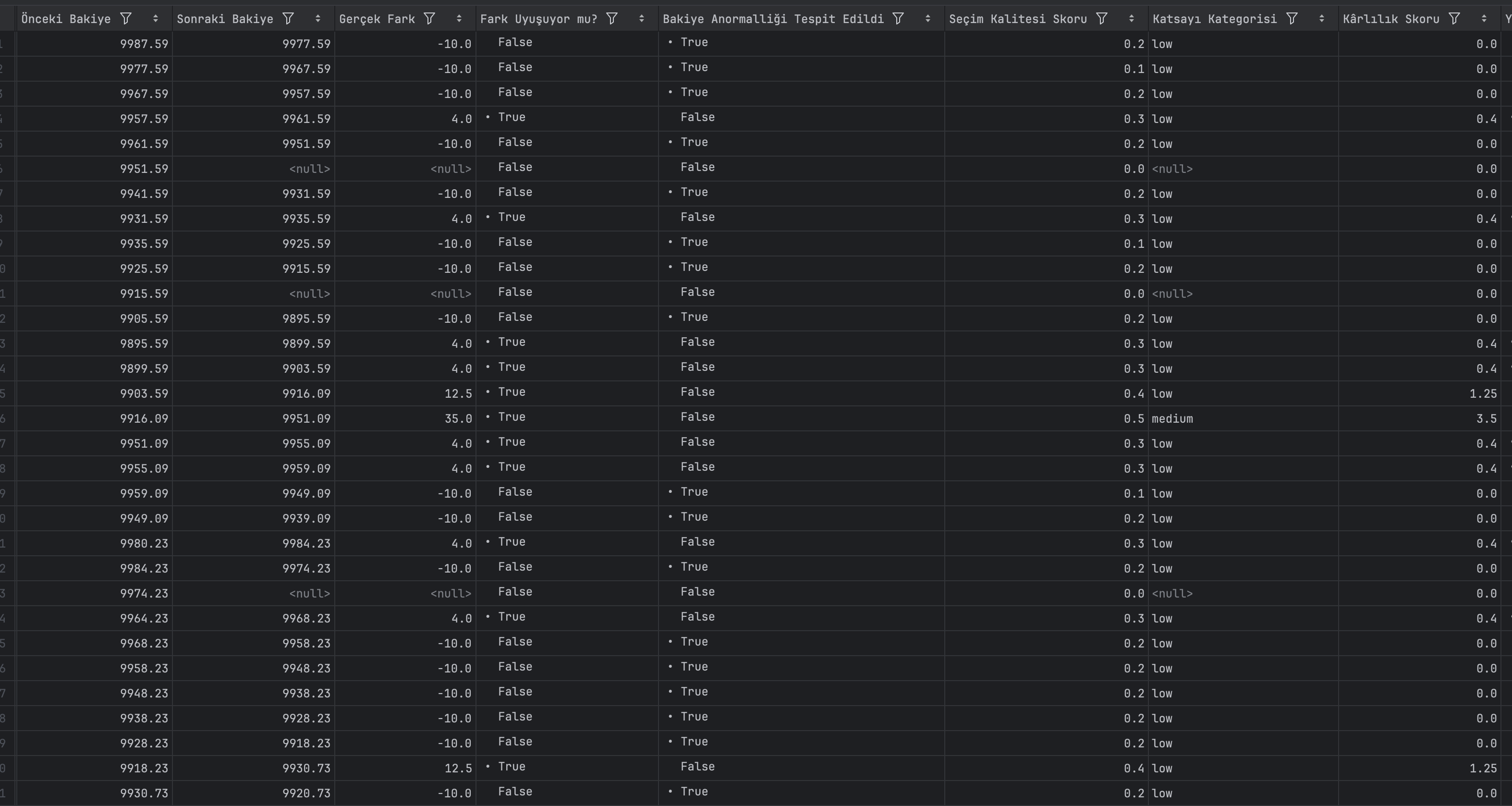This screenshot has width=1512, height=806.
Task: Select the Kârlılık Skoru column header text
Action: point(1390,19)
